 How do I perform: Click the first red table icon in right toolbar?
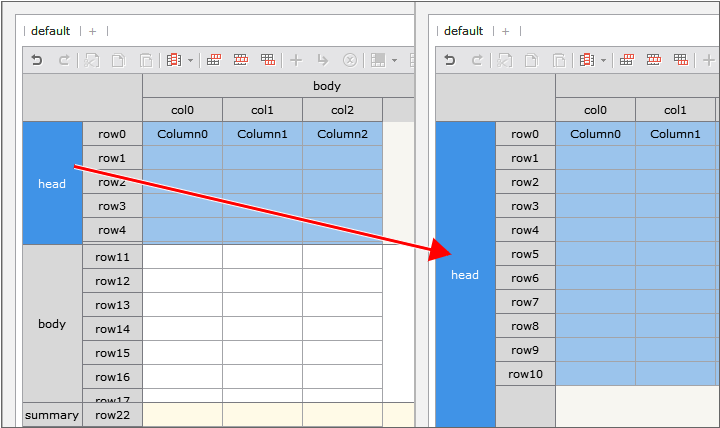(x=627, y=60)
